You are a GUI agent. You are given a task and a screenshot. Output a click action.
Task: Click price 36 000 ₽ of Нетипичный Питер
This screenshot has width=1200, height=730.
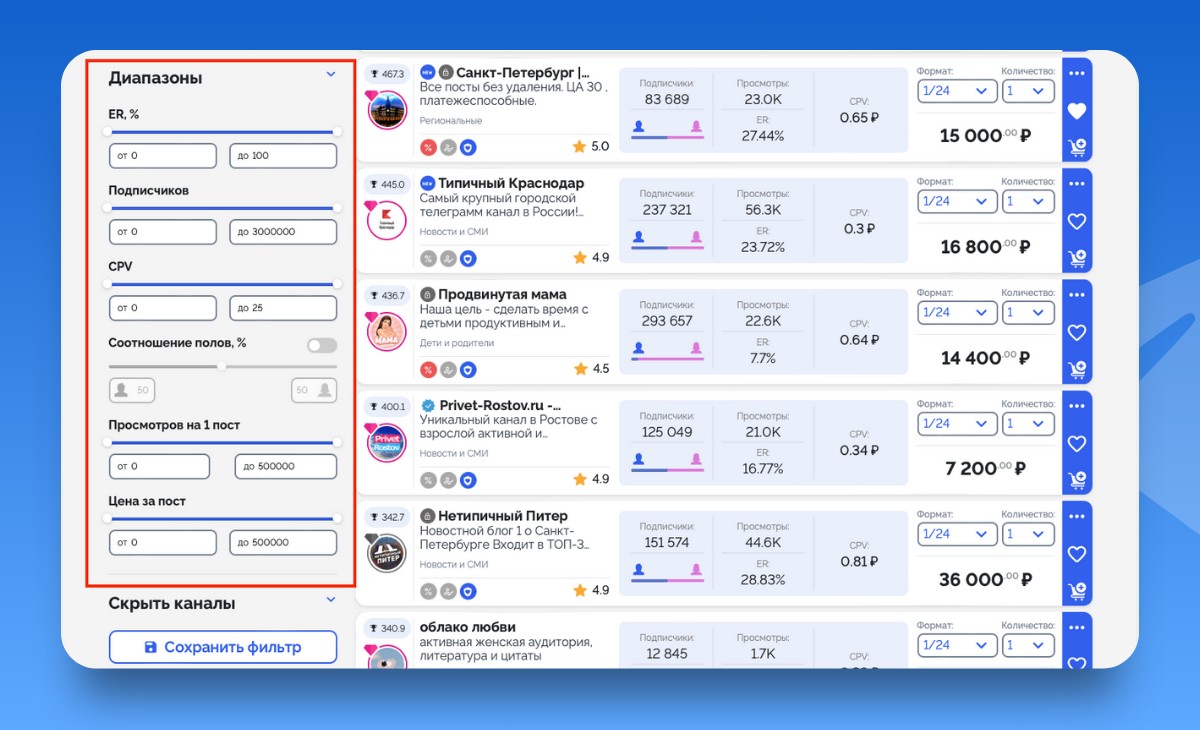985,579
